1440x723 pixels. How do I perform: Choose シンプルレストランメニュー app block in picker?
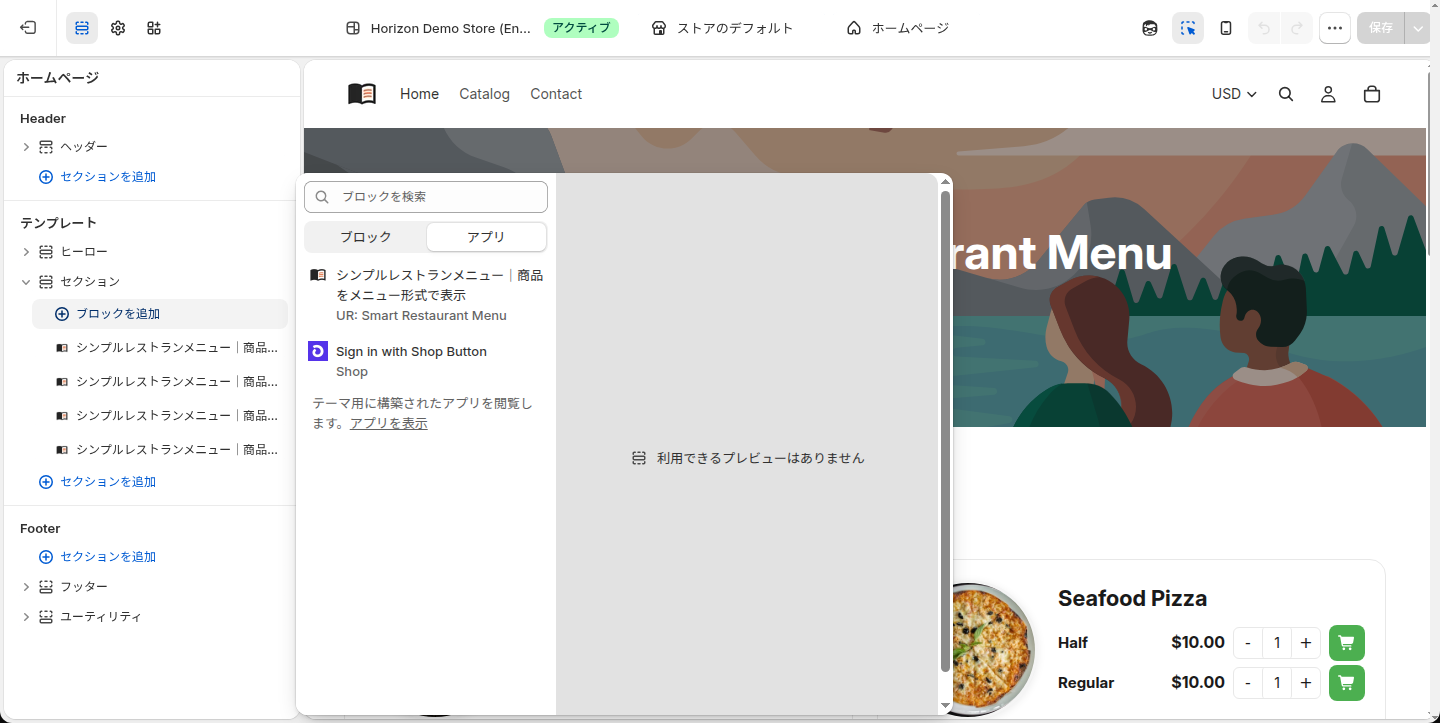pos(426,295)
